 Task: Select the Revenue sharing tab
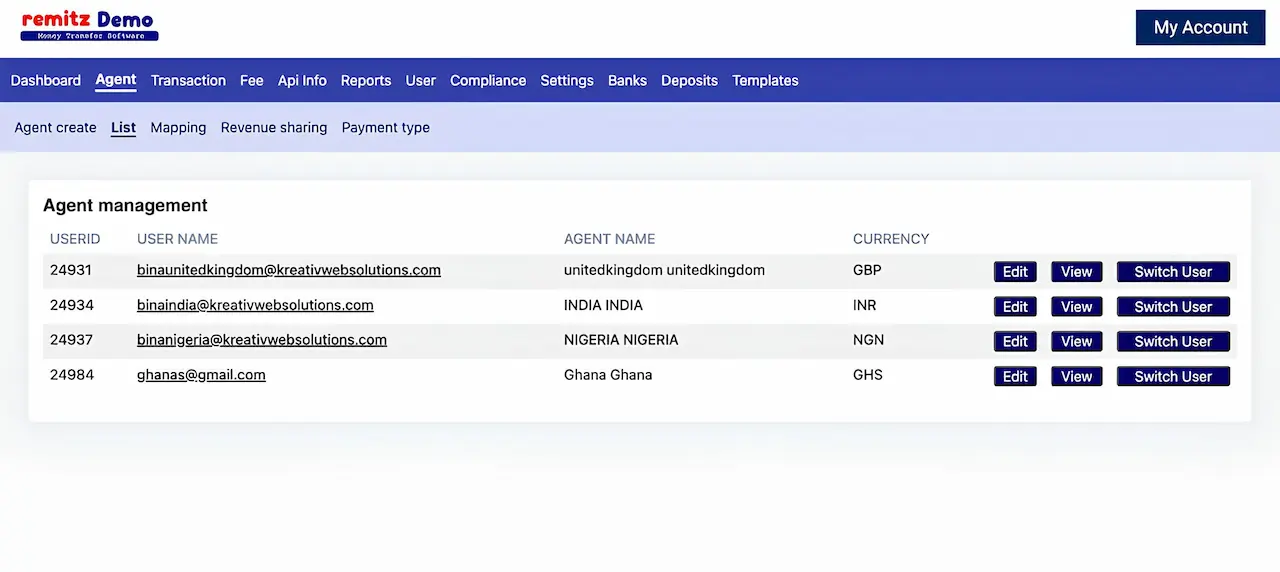(x=274, y=128)
